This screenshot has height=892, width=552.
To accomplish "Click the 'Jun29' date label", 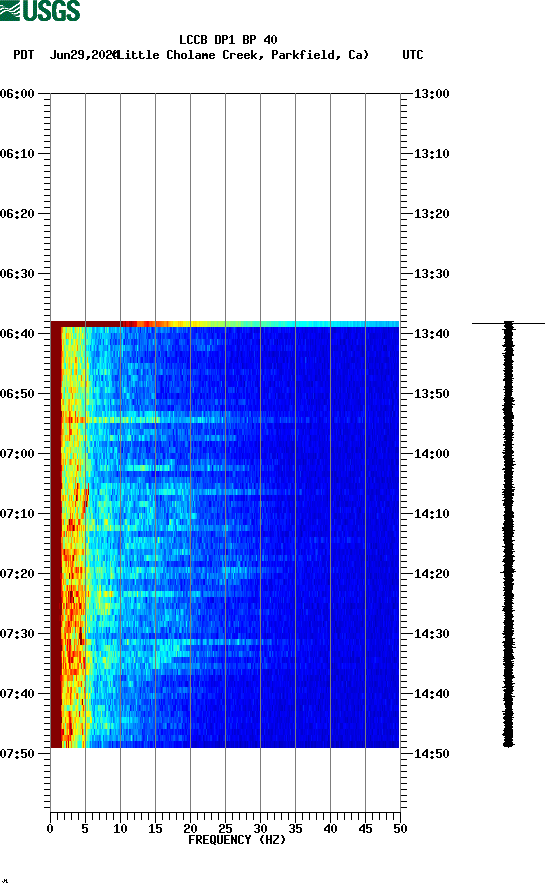I will 67,55.
